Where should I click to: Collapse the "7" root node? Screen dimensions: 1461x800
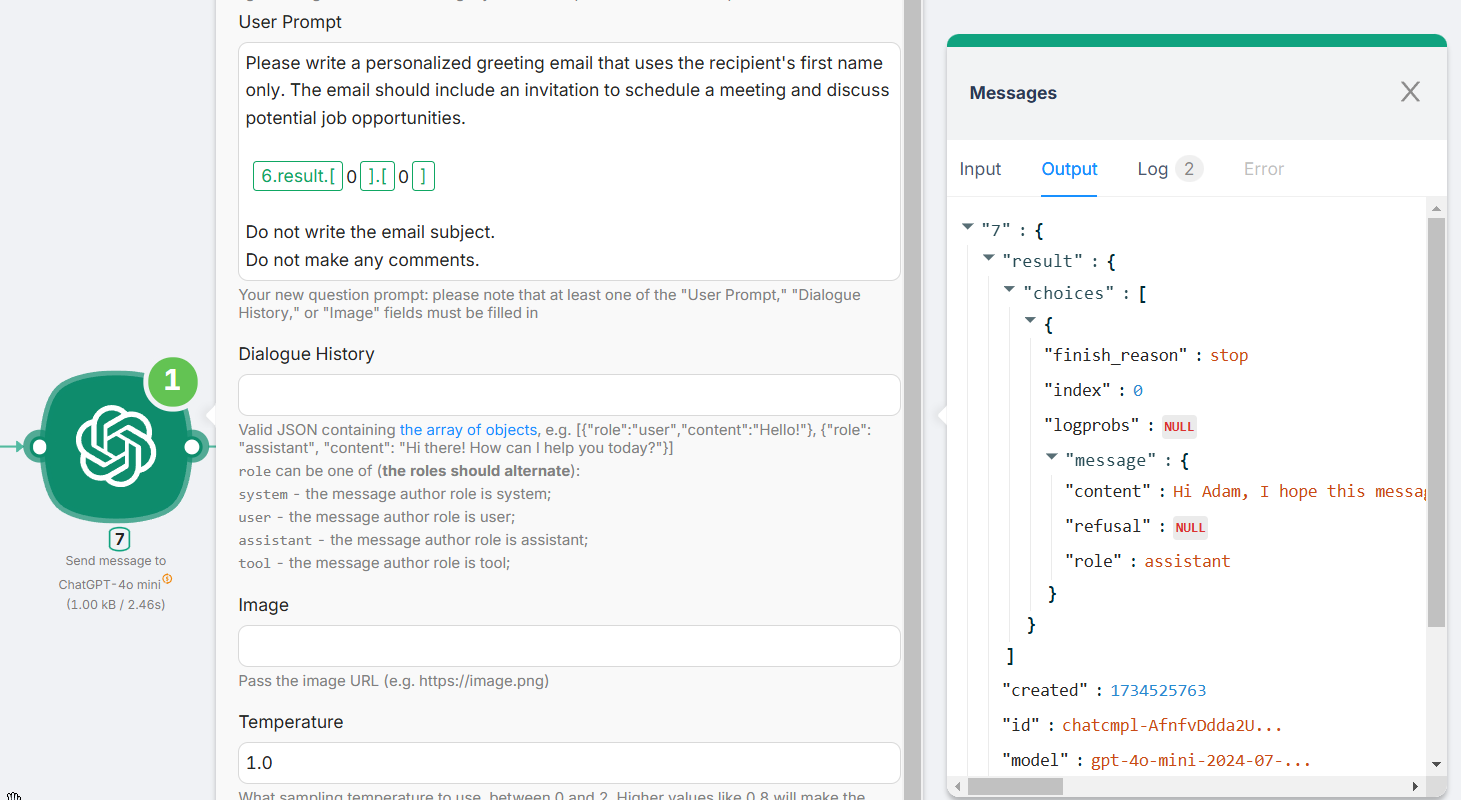(x=967, y=228)
